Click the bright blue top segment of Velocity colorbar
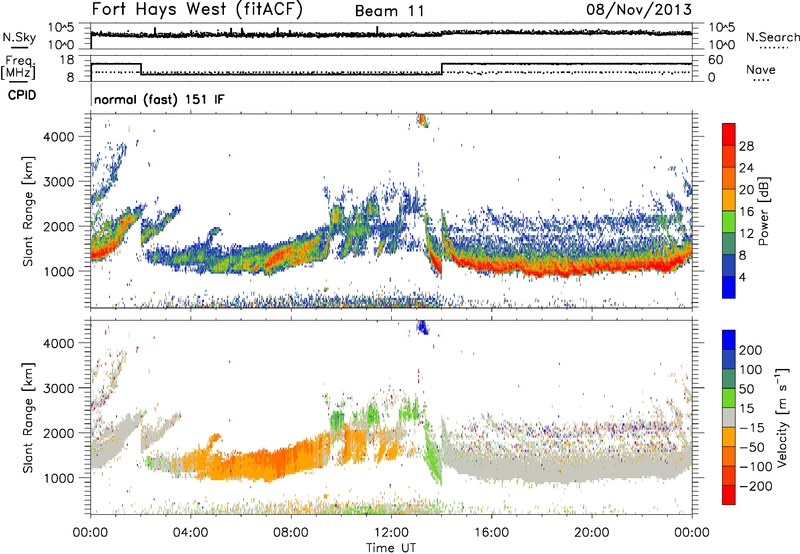The image size is (800, 554). pyautogui.click(x=729, y=340)
